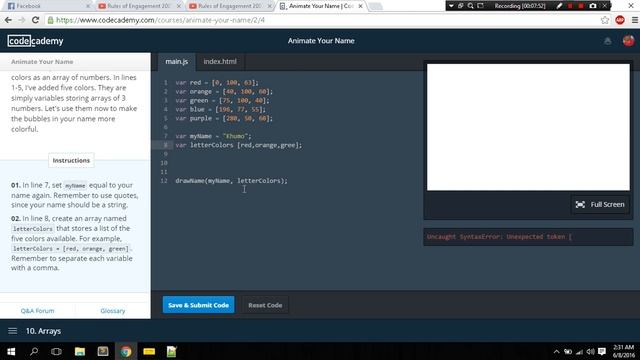Switch to the main.js tab

pos(176,62)
